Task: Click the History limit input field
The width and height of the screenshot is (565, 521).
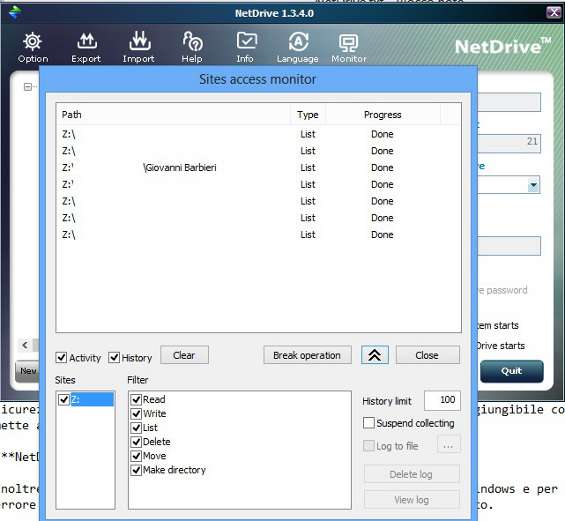Action: pyautogui.click(x=442, y=400)
